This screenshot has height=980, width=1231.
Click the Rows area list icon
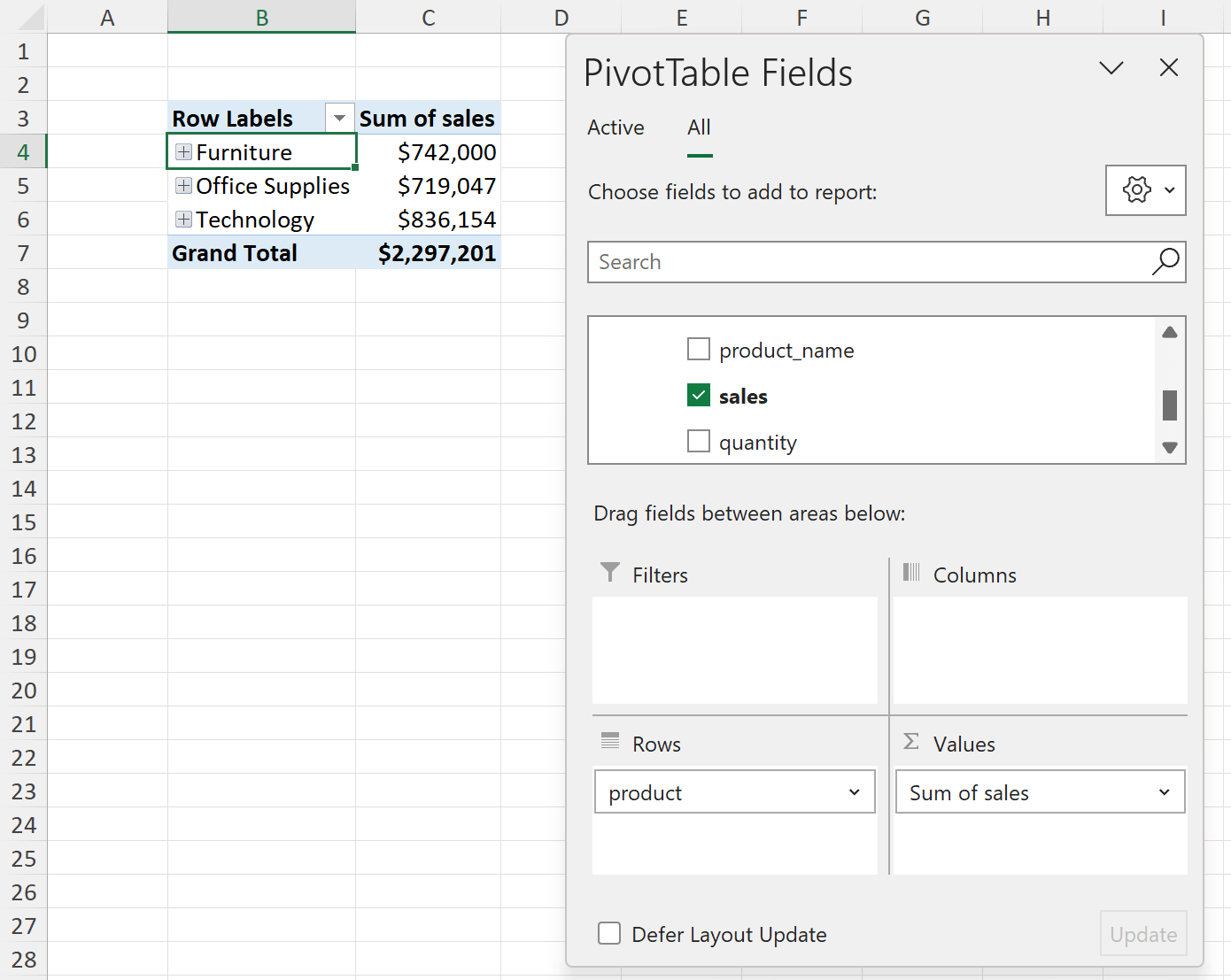[x=609, y=742]
